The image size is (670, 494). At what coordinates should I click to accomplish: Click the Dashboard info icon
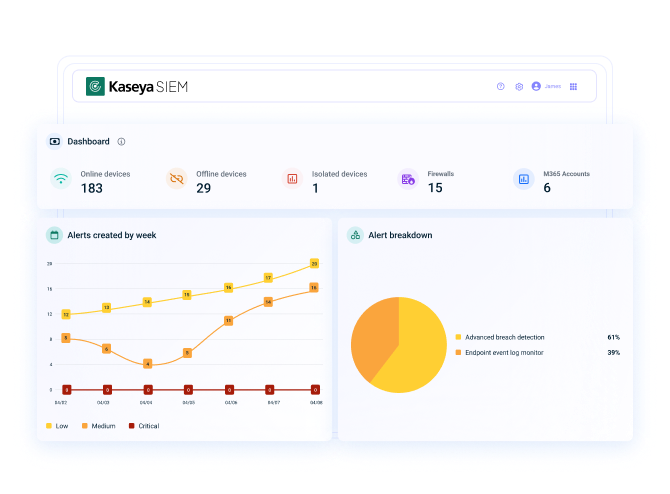point(121,142)
